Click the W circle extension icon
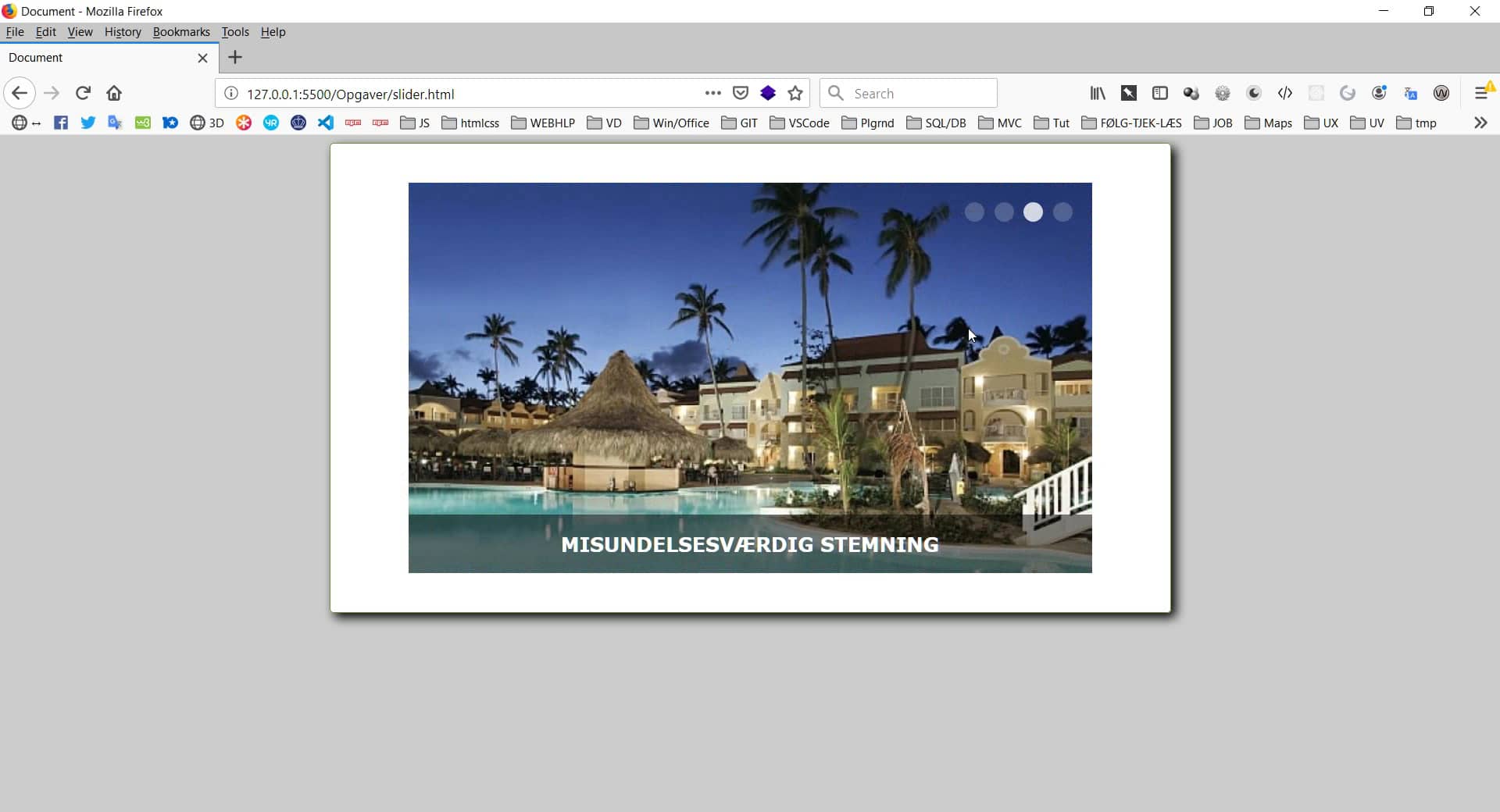This screenshot has height=812, width=1500. coord(1441,94)
